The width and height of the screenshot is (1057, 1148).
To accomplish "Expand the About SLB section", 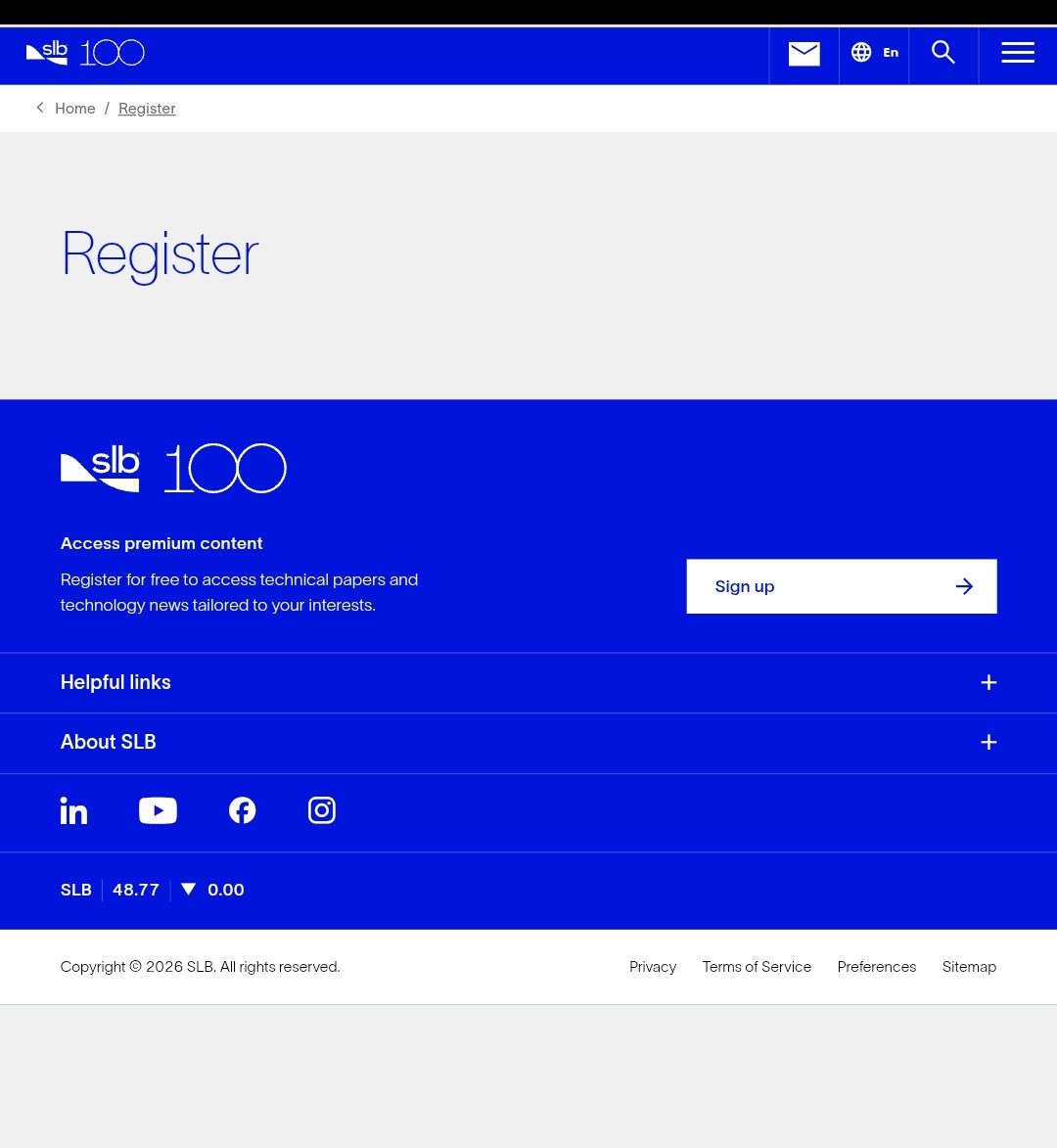I will point(528,743).
